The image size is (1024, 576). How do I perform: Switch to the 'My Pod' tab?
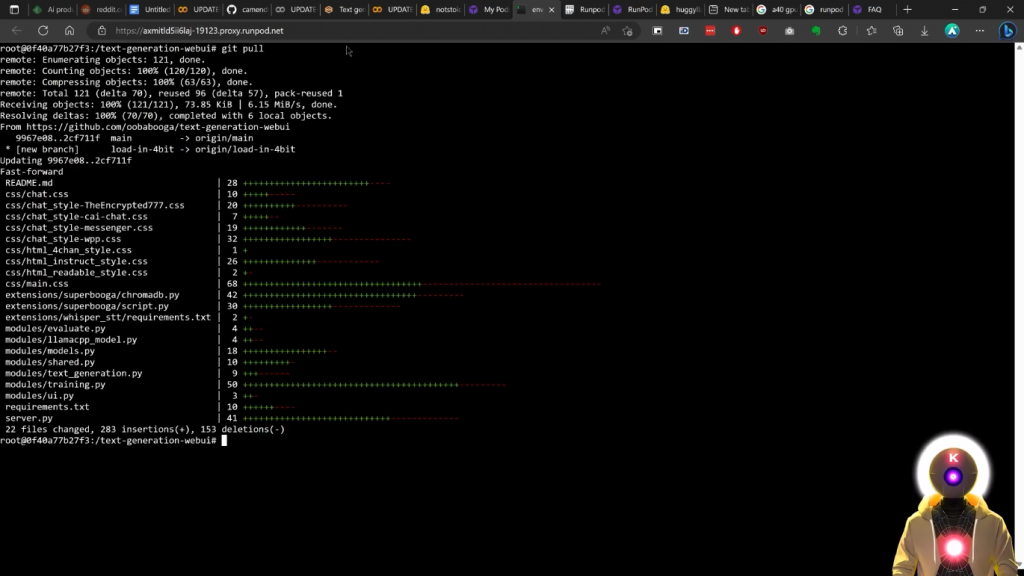click(489, 9)
